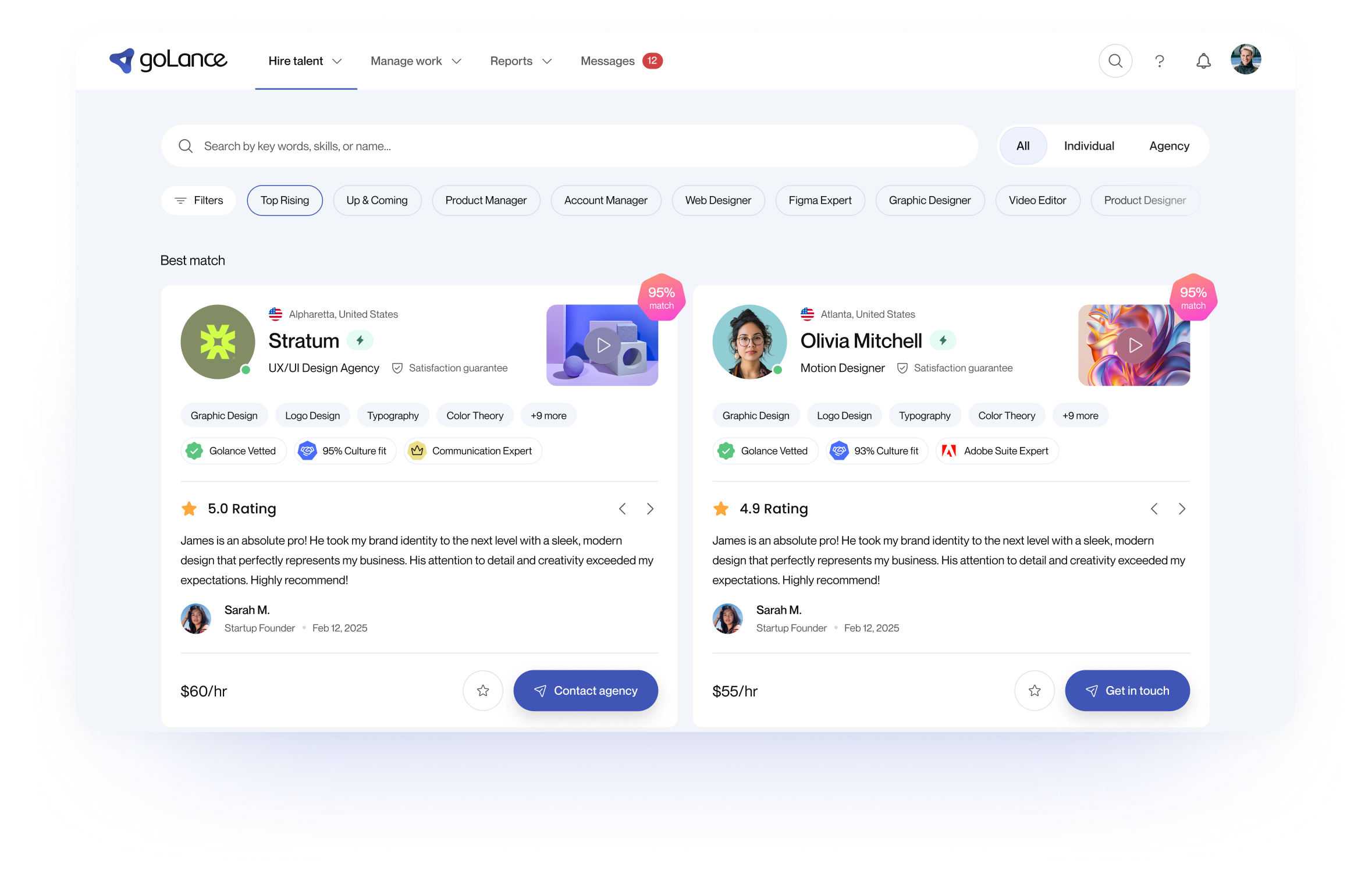
Task: Favorite Stratum with the star button
Action: coord(482,691)
